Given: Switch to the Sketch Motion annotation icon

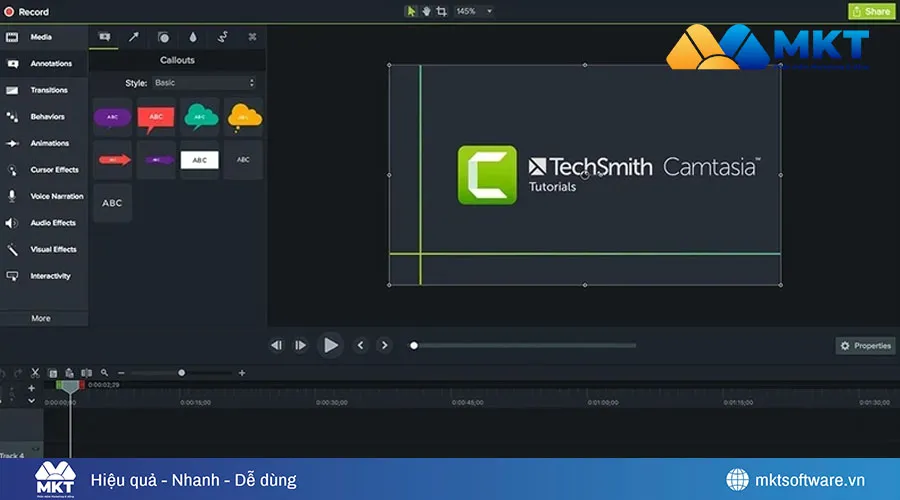Looking at the screenshot, I should [x=223, y=37].
